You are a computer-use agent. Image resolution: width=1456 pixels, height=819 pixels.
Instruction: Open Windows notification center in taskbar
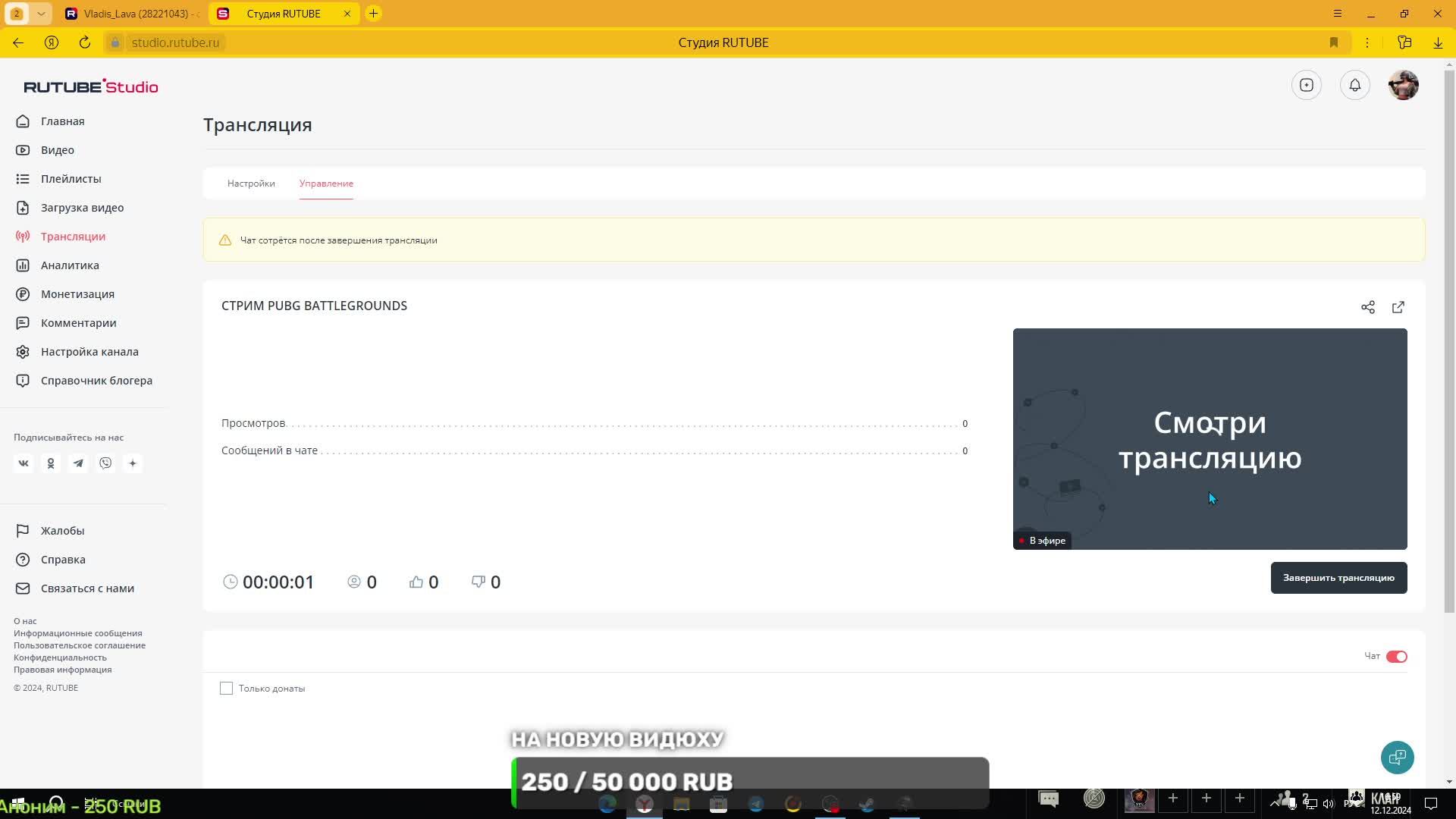click(x=1431, y=803)
